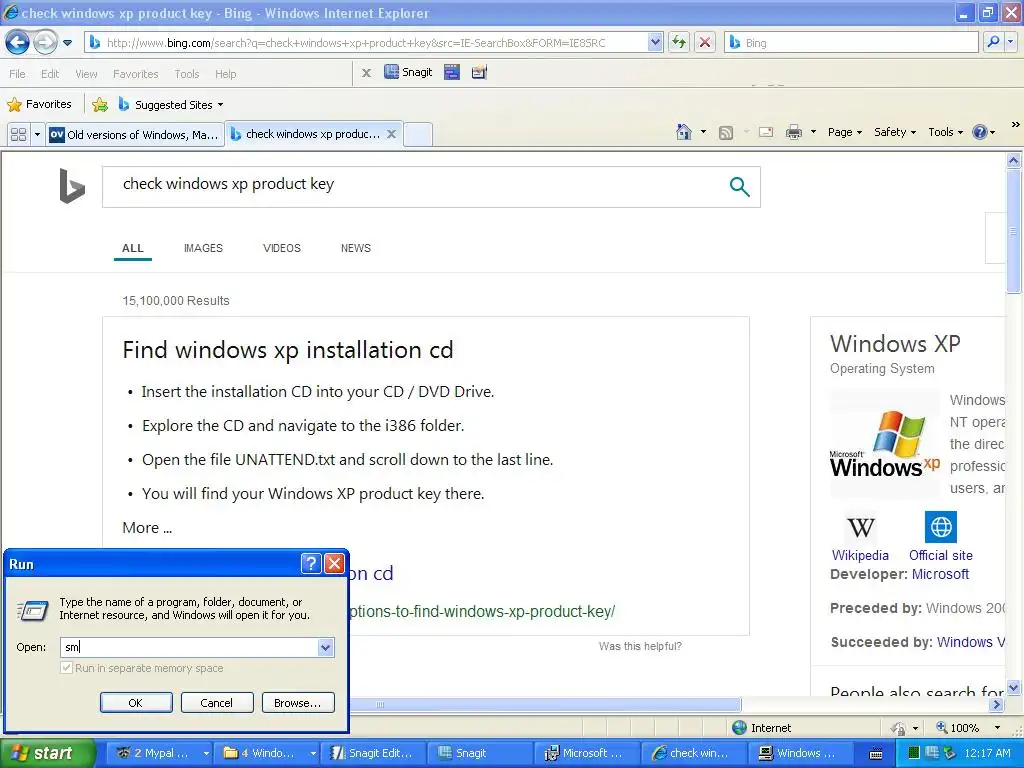Click the taskbar clock showing 12:17 AM
The image size is (1024, 768).
pos(987,753)
